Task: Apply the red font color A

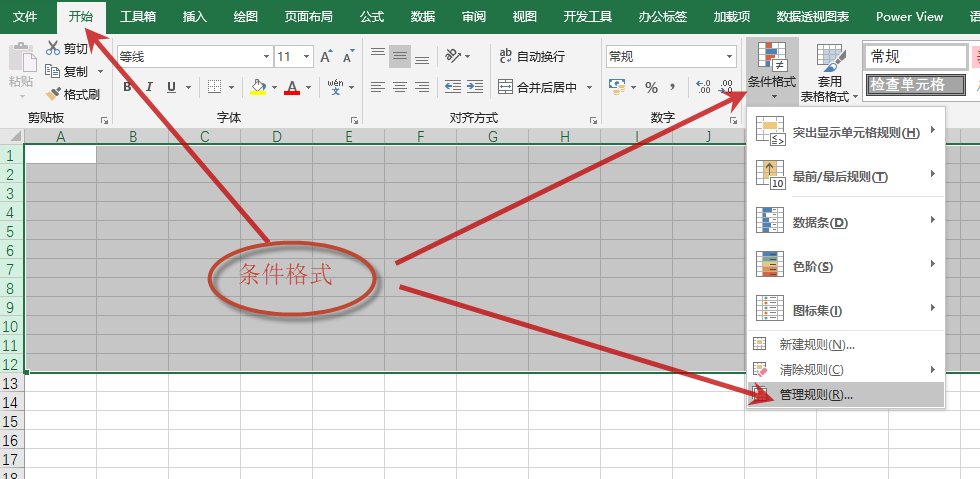Action: point(292,87)
